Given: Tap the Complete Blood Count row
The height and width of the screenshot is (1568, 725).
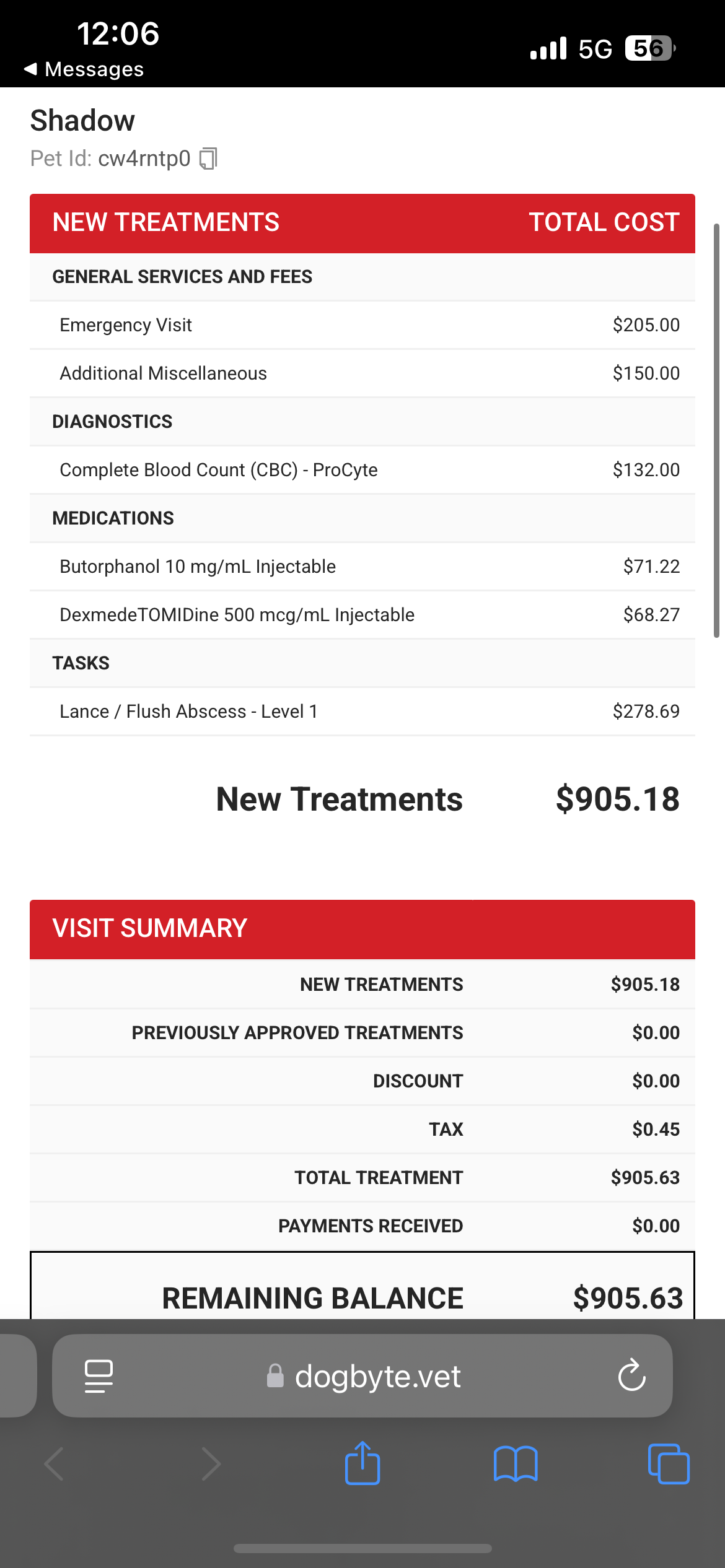Looking at the screenshot, I should point(362,470).
